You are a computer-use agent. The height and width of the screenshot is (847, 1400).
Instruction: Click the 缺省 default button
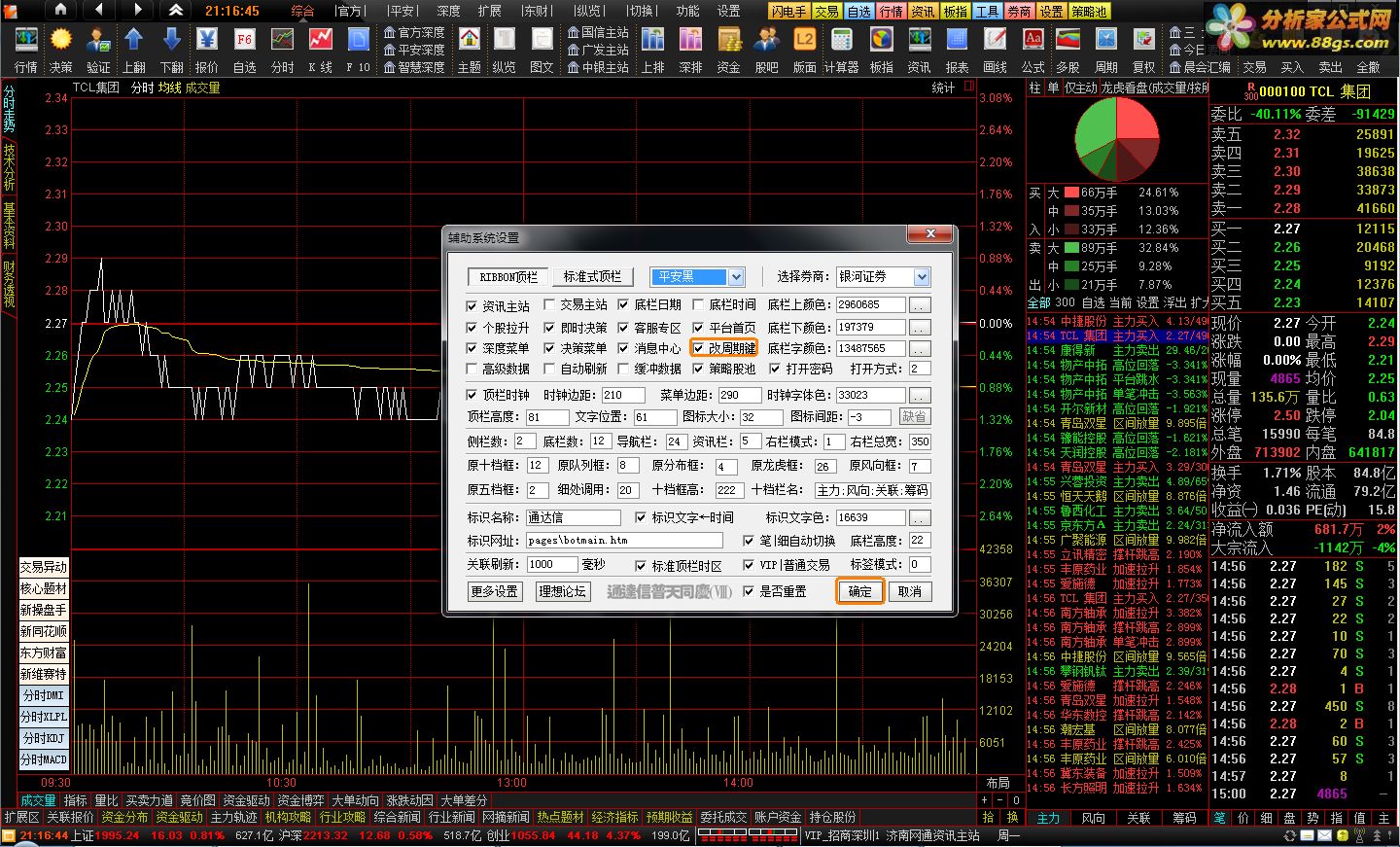click(x=914, y=416)
